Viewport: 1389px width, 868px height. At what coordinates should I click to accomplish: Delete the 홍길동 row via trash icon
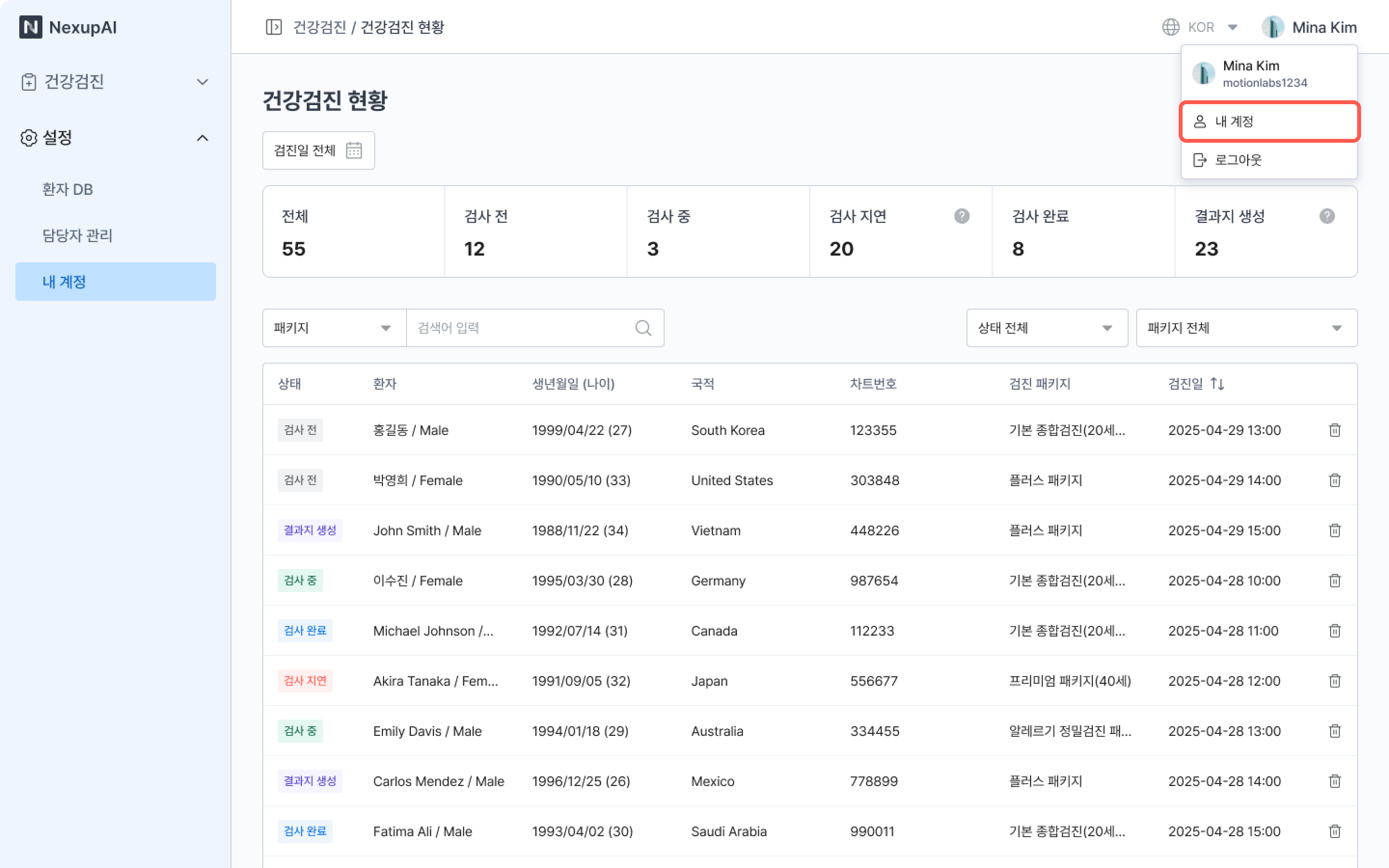[x=1335, y=430]
